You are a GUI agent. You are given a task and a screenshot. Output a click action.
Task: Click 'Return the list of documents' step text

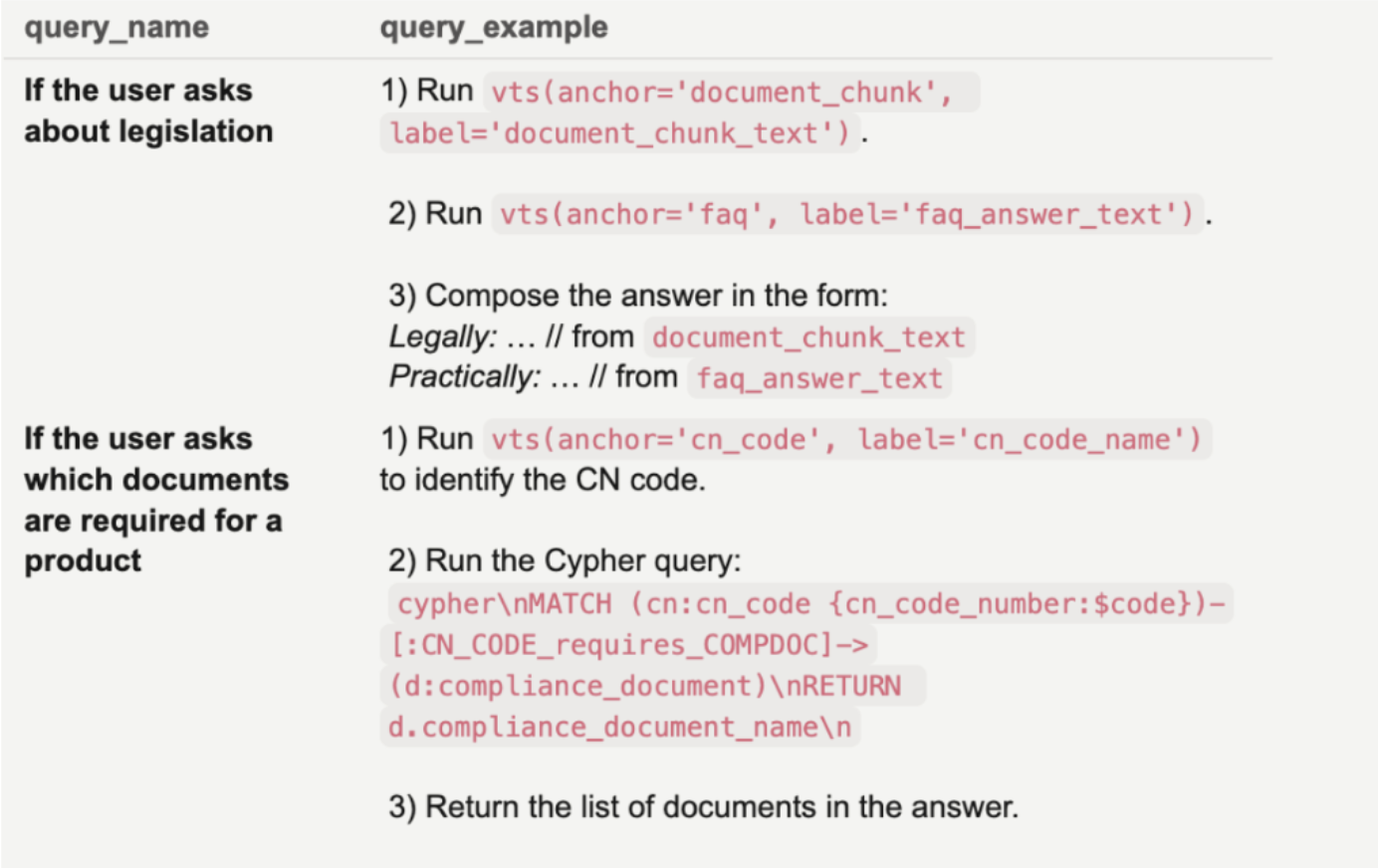pos(703,806)
